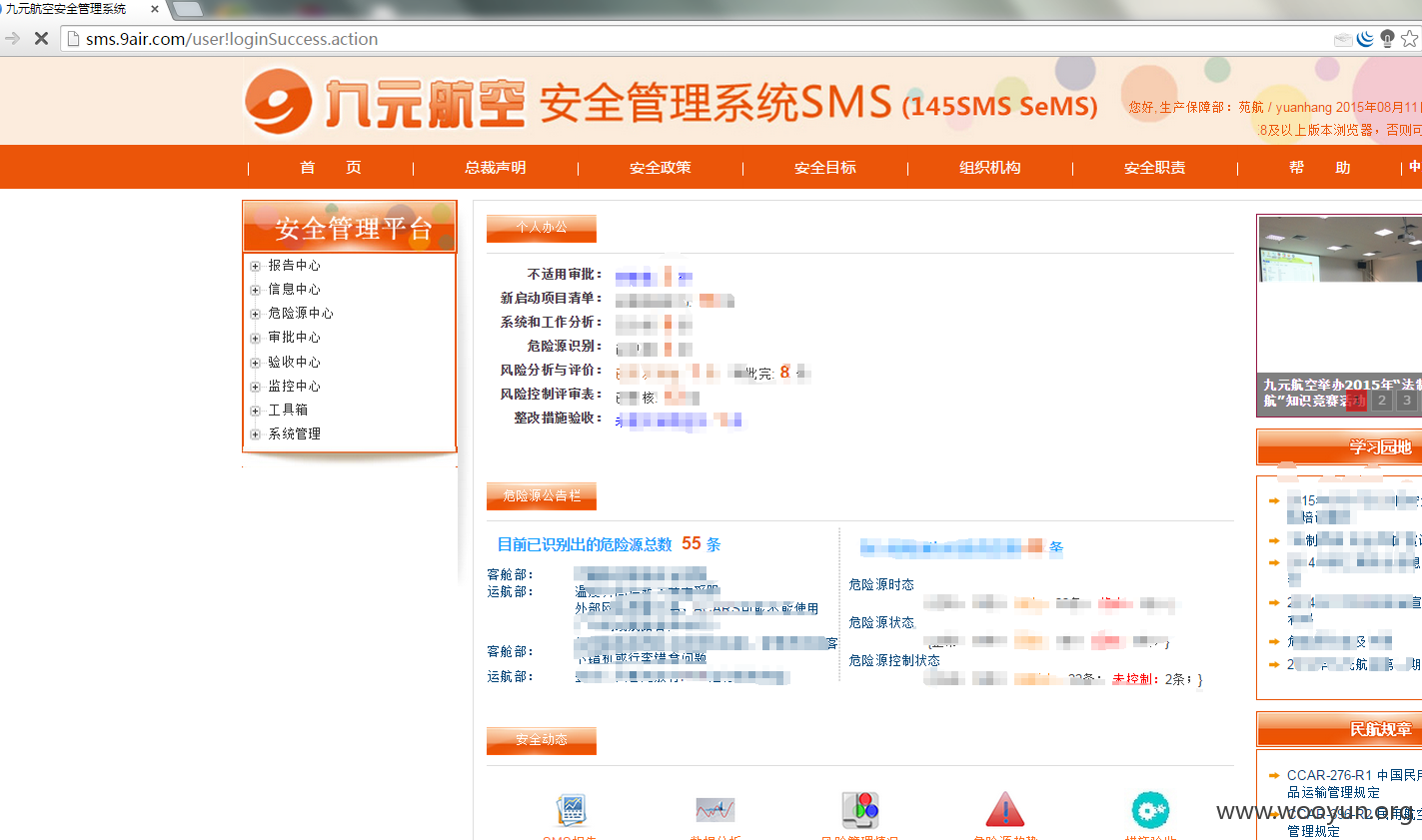Go to 首页 in the navigation bar
The image size is (1422, 840).
pyautogui.click(x=331, y=167)
